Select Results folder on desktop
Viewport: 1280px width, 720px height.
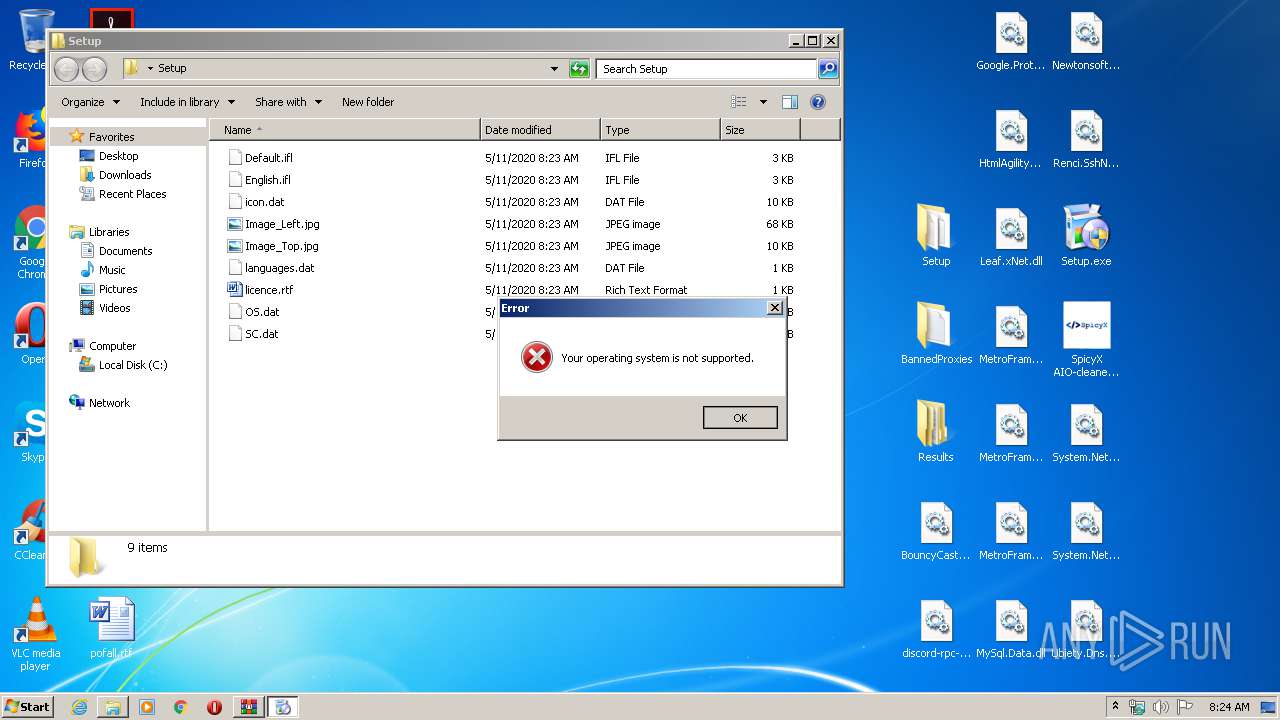935,432
